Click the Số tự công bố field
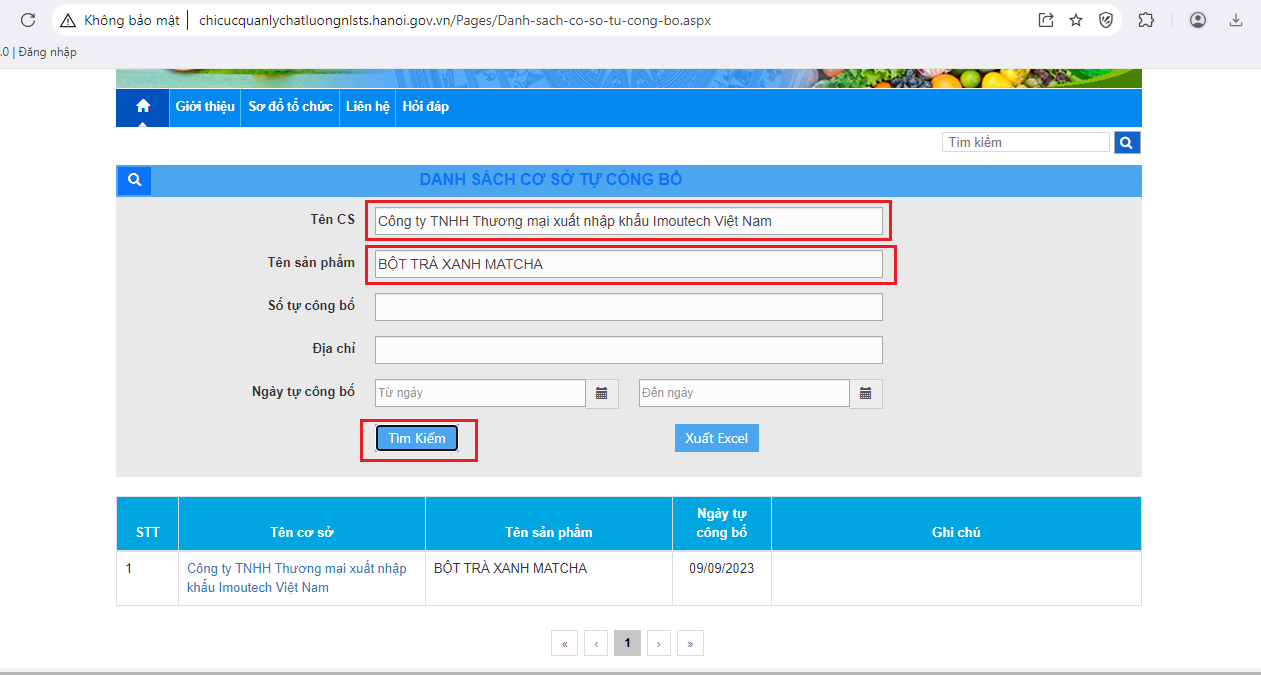This screenshot has height=675, width=1261. coord(629,307)
